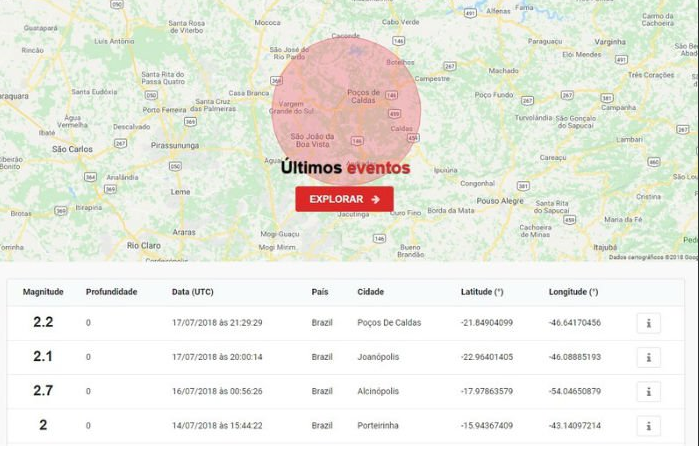Click the Joanópolis city cell in the table
The image size is (699, 458).
coord(381,357)
